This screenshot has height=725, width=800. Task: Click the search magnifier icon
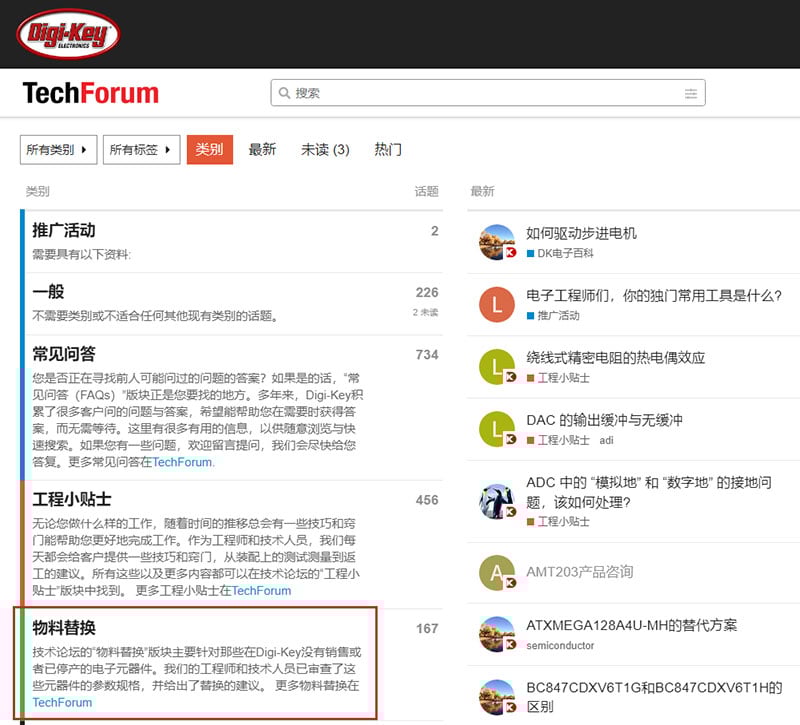pos(286,92)
